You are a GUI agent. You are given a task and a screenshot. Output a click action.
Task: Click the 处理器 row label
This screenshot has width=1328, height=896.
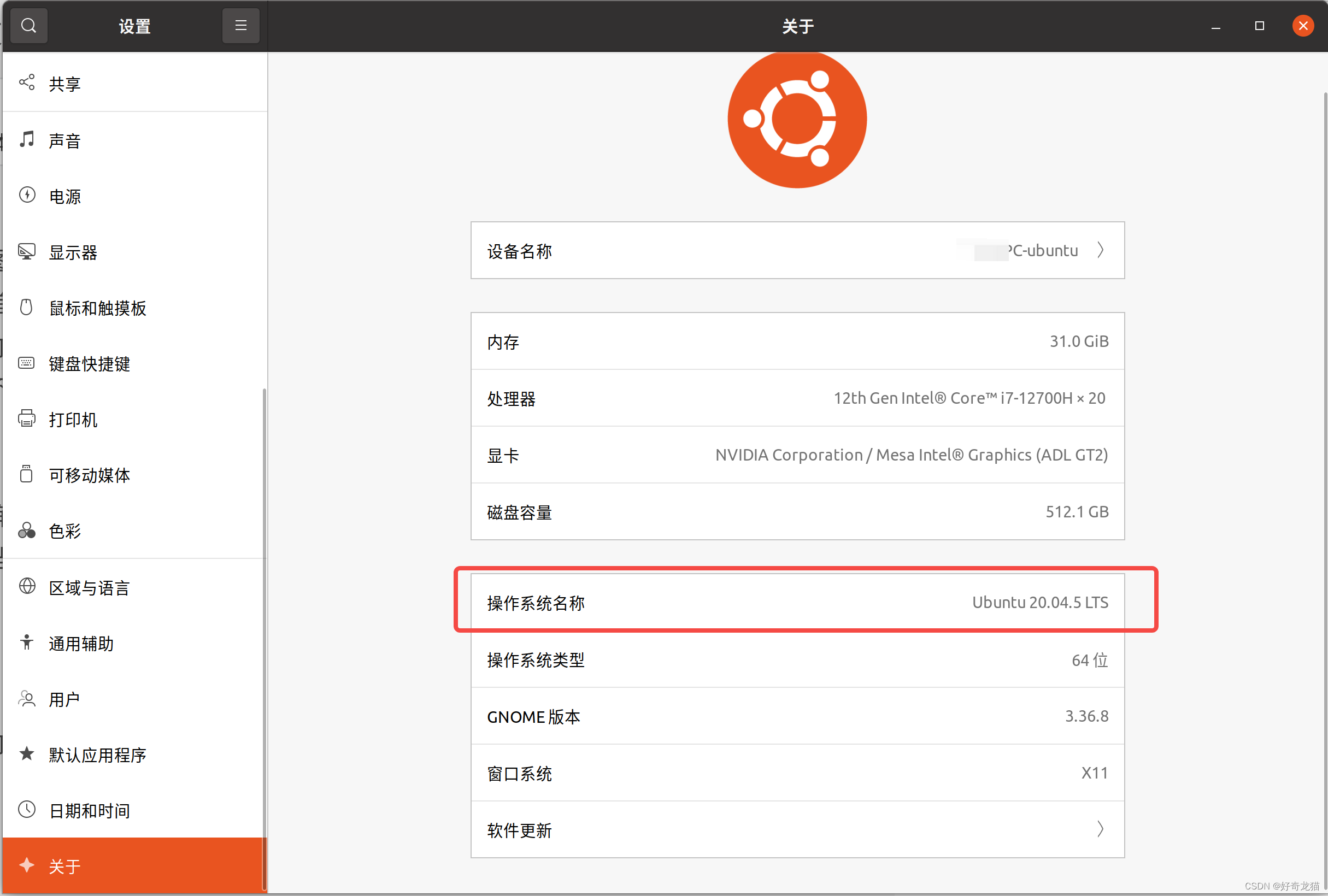click(511, 398)
